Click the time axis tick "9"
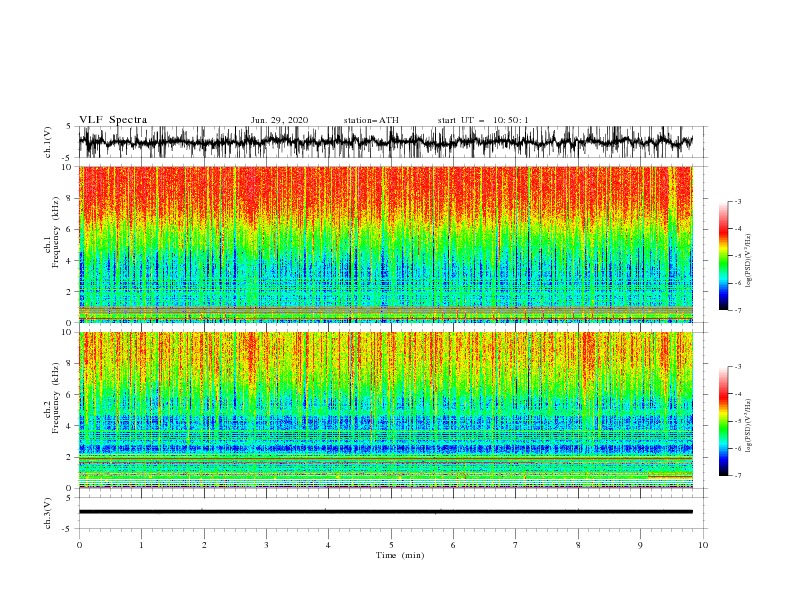This screenshot has height=612, width=792. coord(640,545)
